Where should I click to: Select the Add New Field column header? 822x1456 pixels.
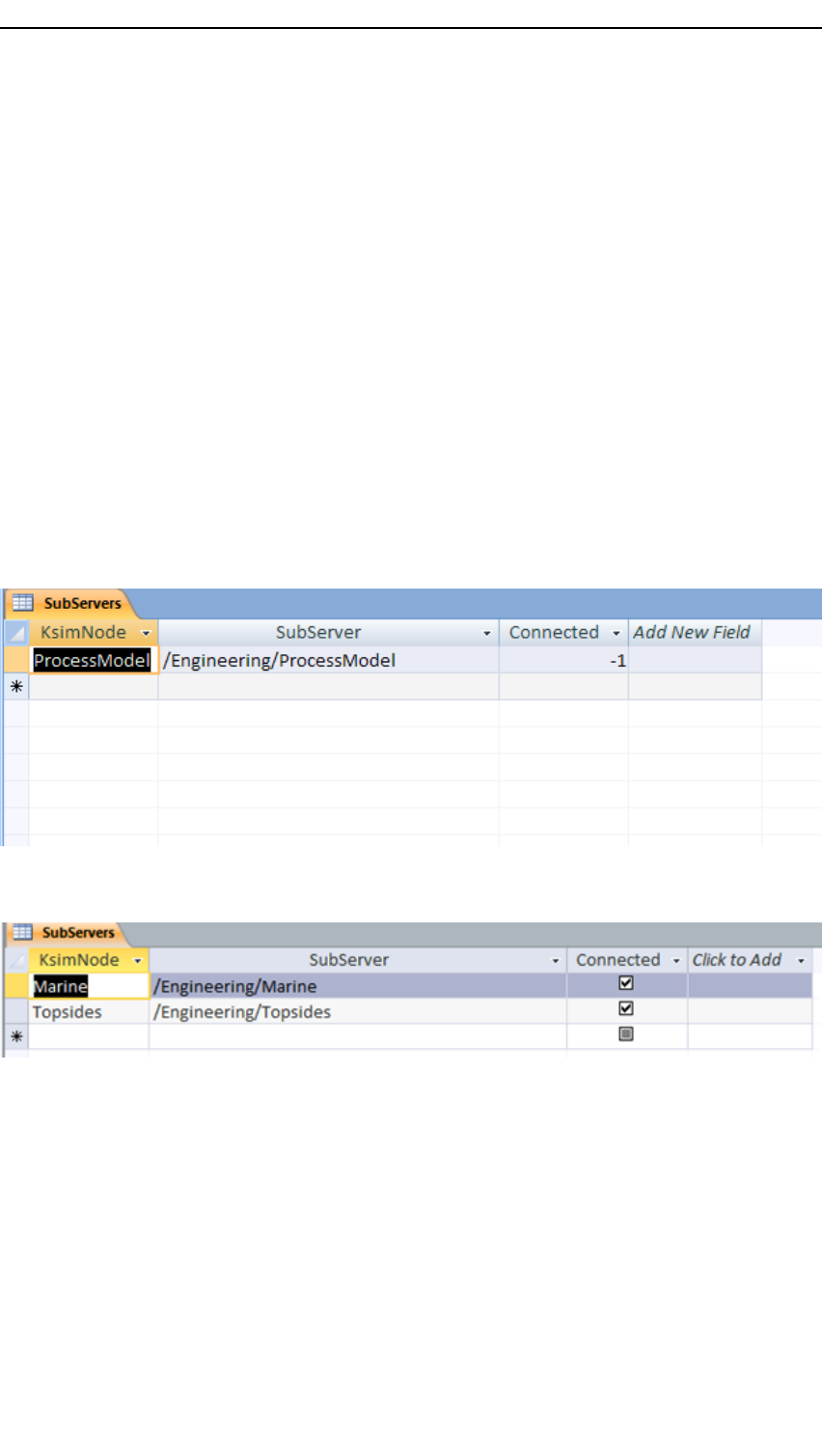[695, 633]
